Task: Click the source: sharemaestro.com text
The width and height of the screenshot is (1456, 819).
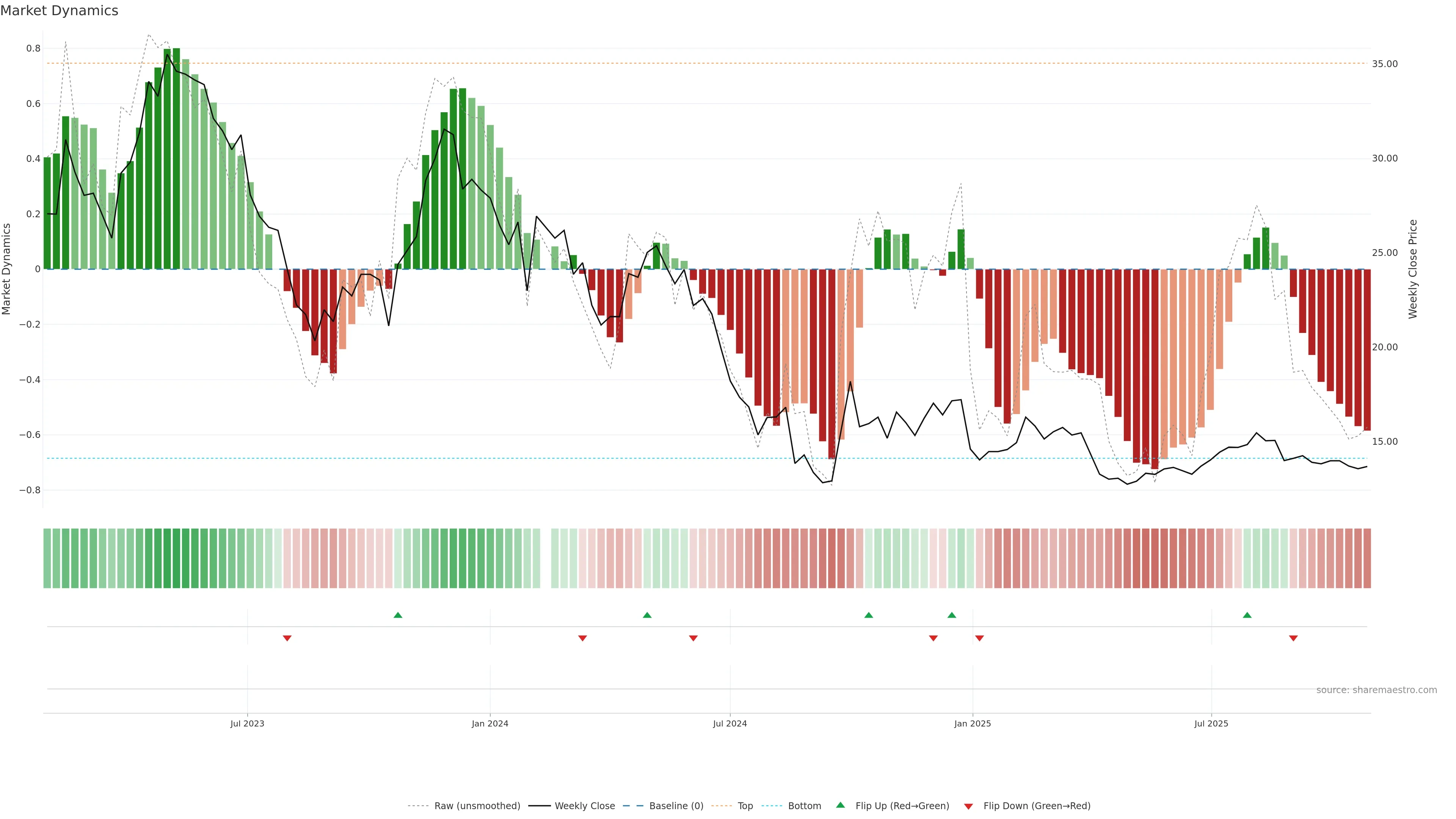Action: (x=1376, y=690)
